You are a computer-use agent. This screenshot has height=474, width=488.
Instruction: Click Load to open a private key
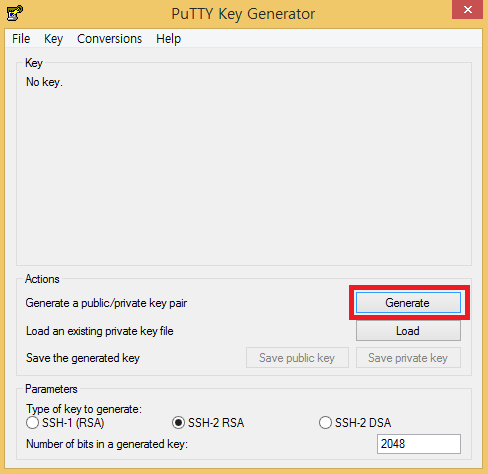click(x=408, y=331)
